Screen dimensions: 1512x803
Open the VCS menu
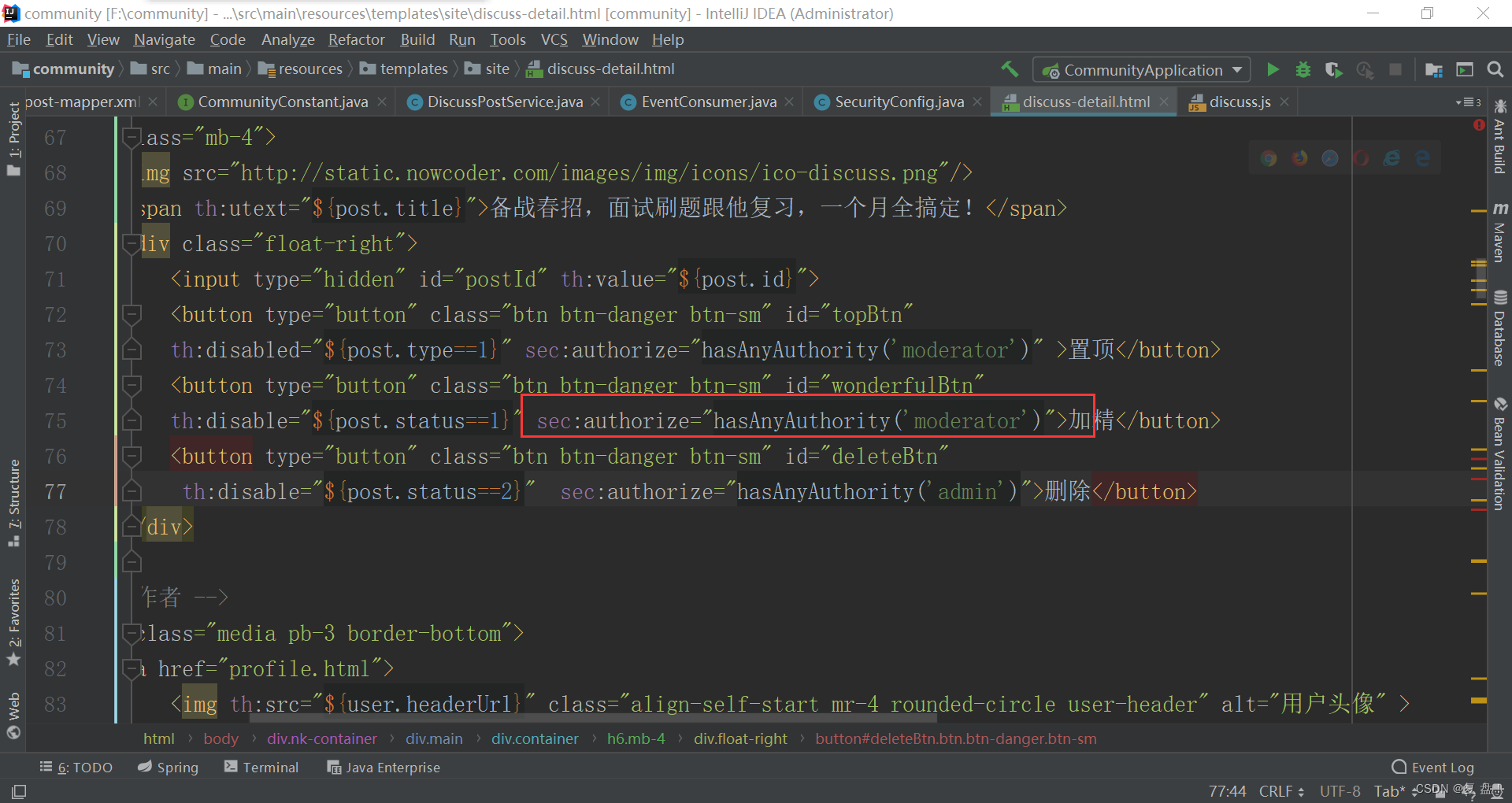click(x=554, y=39)
